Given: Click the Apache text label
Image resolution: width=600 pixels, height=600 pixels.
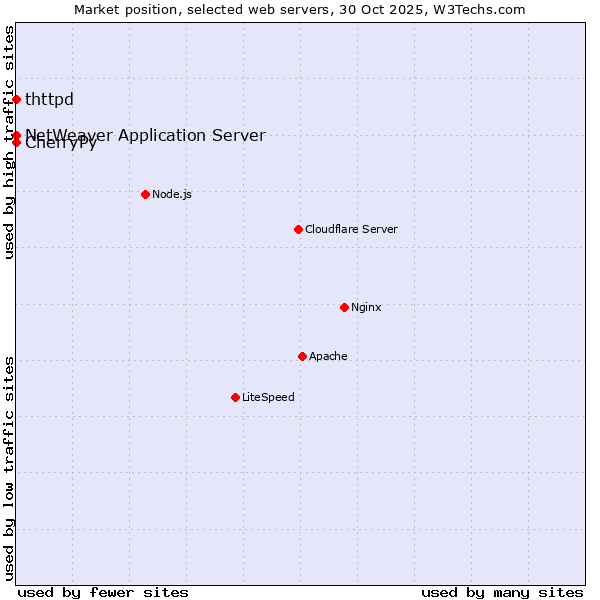Looking at the screenshot, I should point(328,356).
